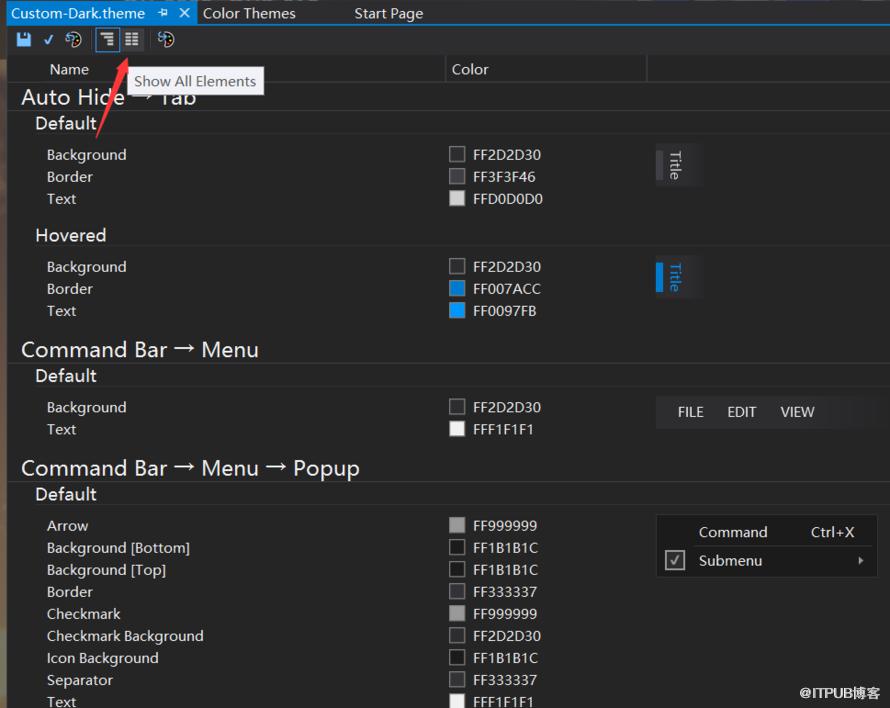Open the FFD0D0D0 color swatch
The width and height of the screenshot is (890, 708).
point(457,199)
